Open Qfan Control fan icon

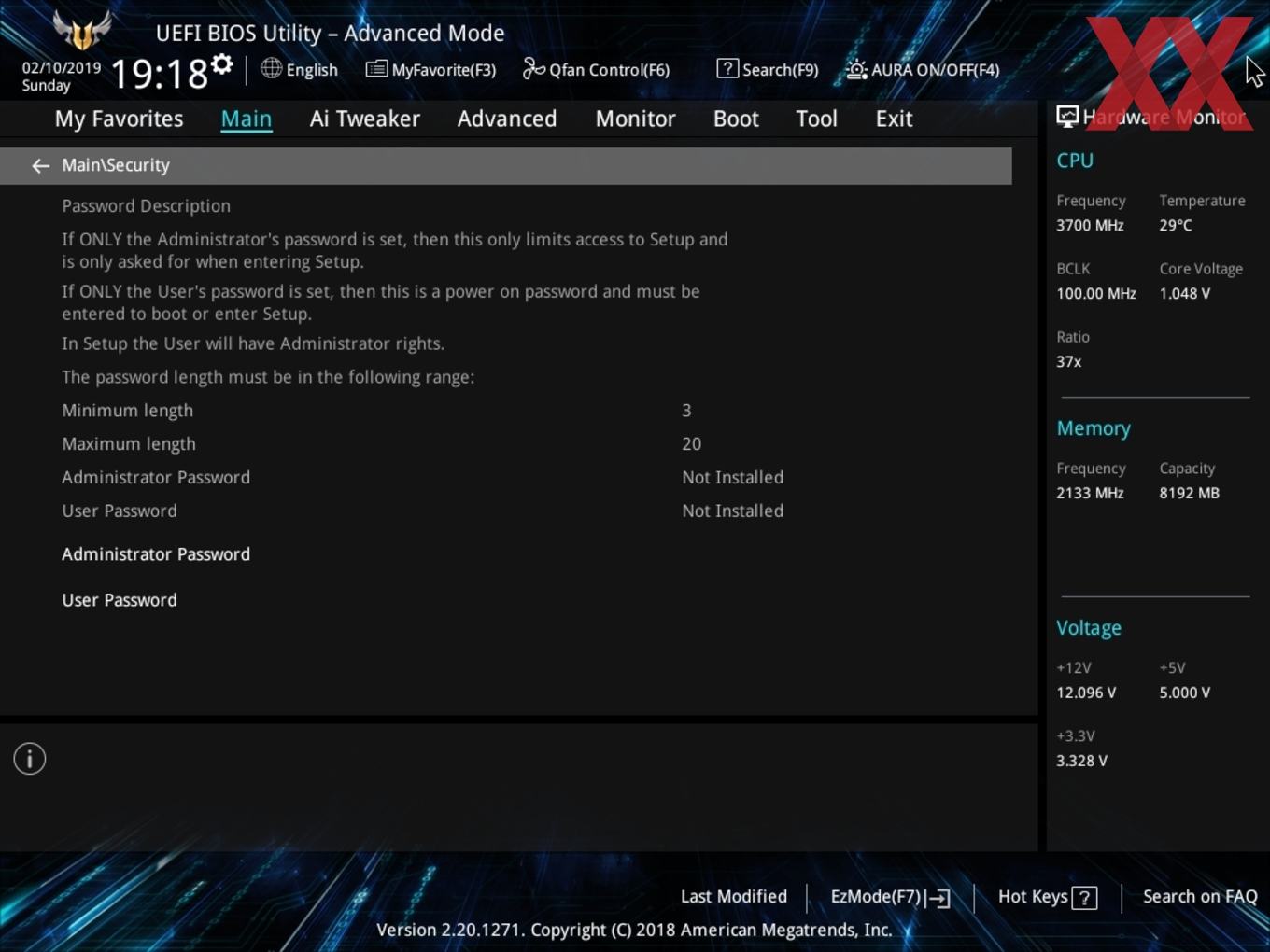[x=533, y=69]
